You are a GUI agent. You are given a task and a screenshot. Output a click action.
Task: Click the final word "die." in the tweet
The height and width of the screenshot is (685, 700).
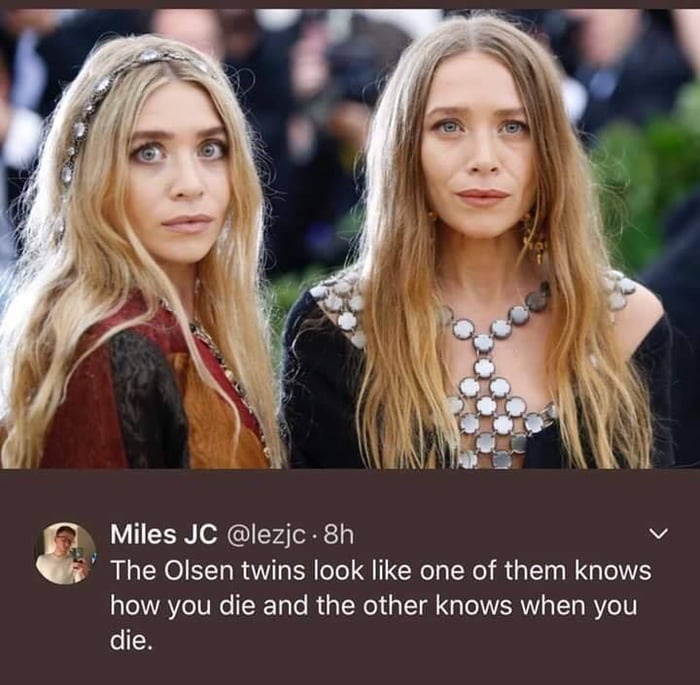[x=131, y=641]
